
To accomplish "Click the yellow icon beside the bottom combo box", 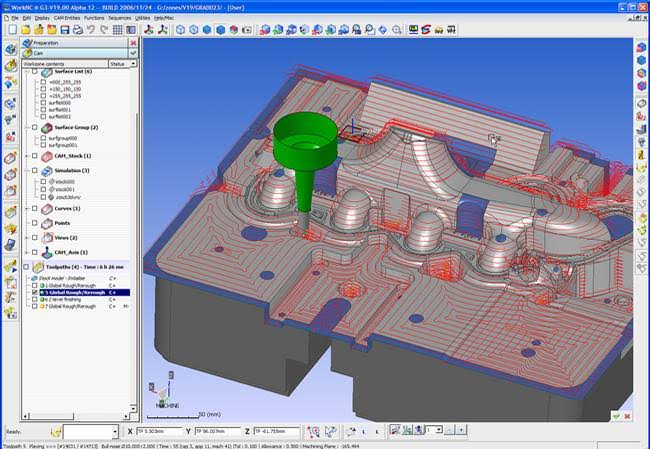I will 56,432.
